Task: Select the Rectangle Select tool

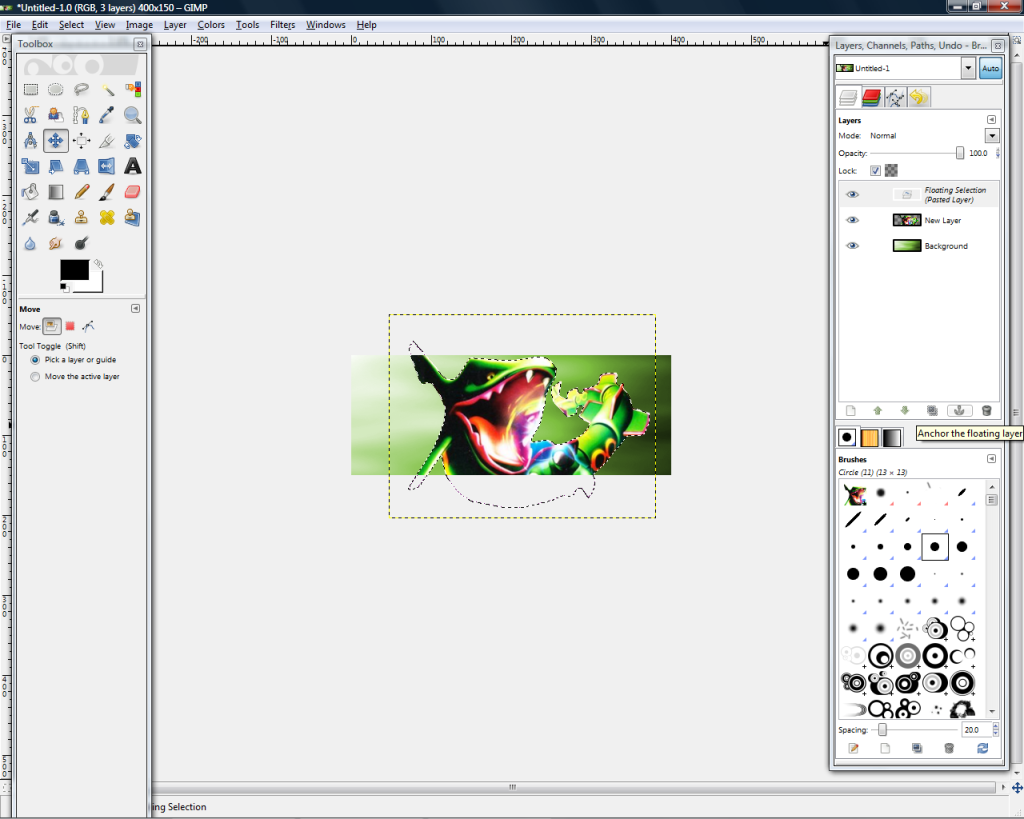Action: click(x=31, y=89)
